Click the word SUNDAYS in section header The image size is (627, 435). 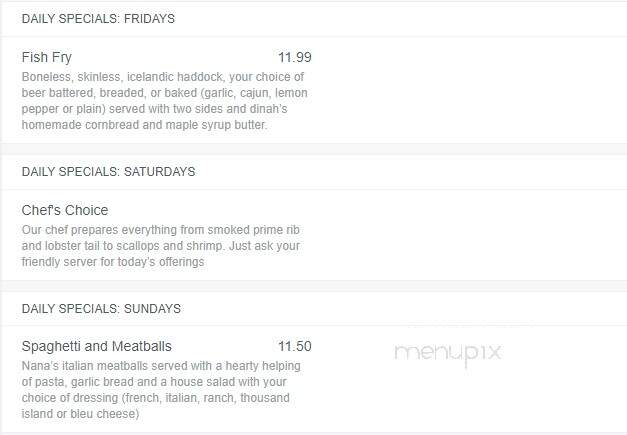click(x=152, y=309)
